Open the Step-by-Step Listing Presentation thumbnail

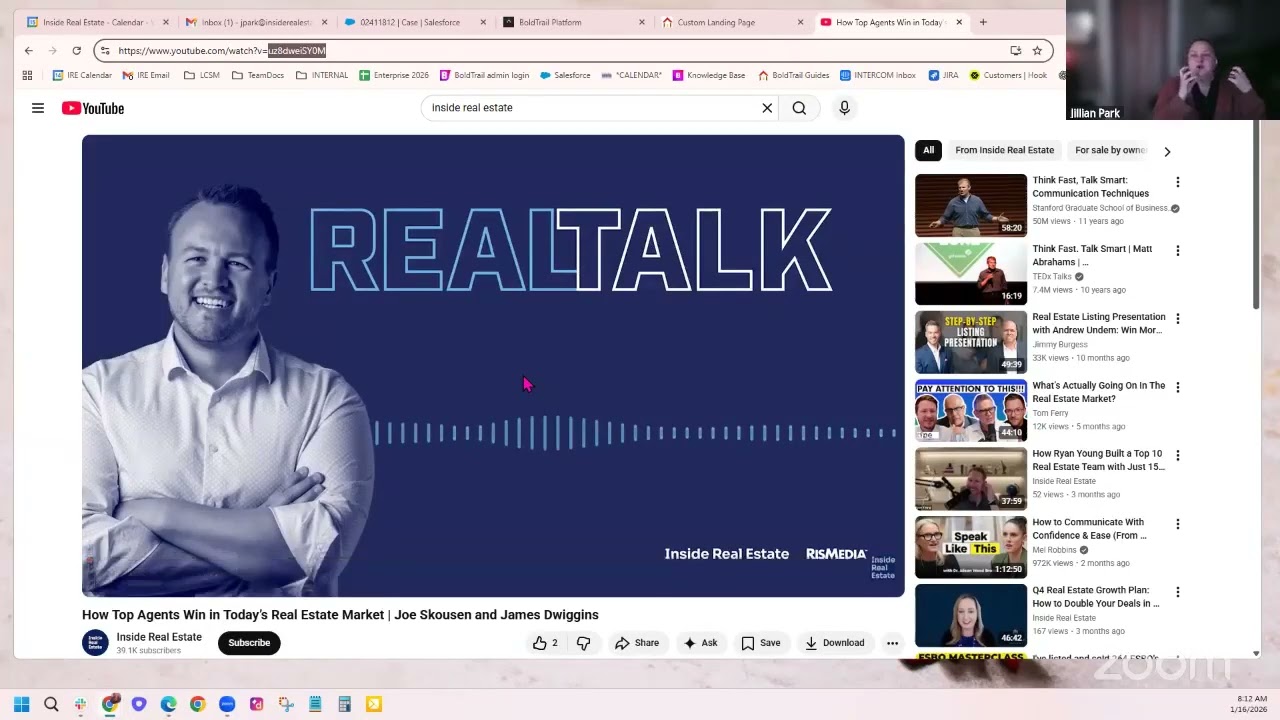971,342
